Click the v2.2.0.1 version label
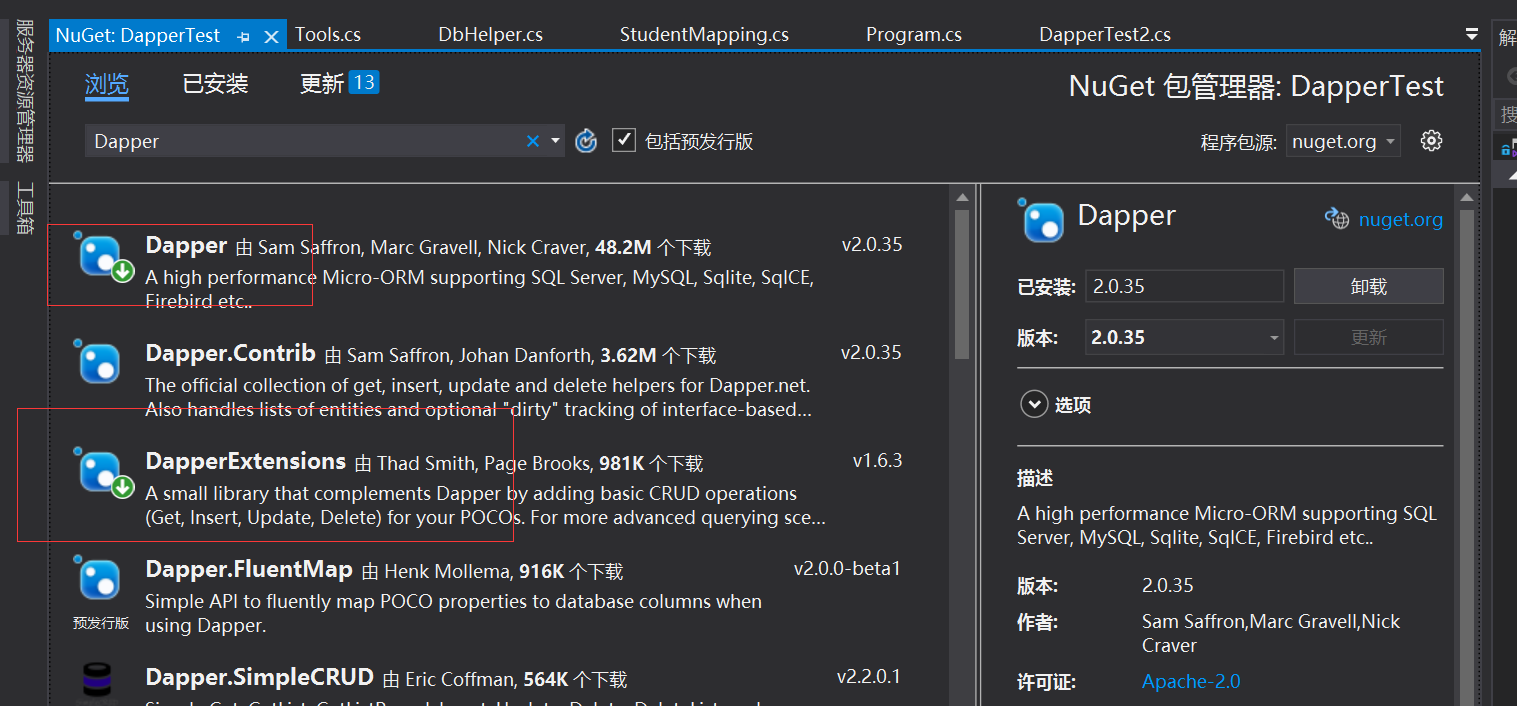 [x=869, y=677]
